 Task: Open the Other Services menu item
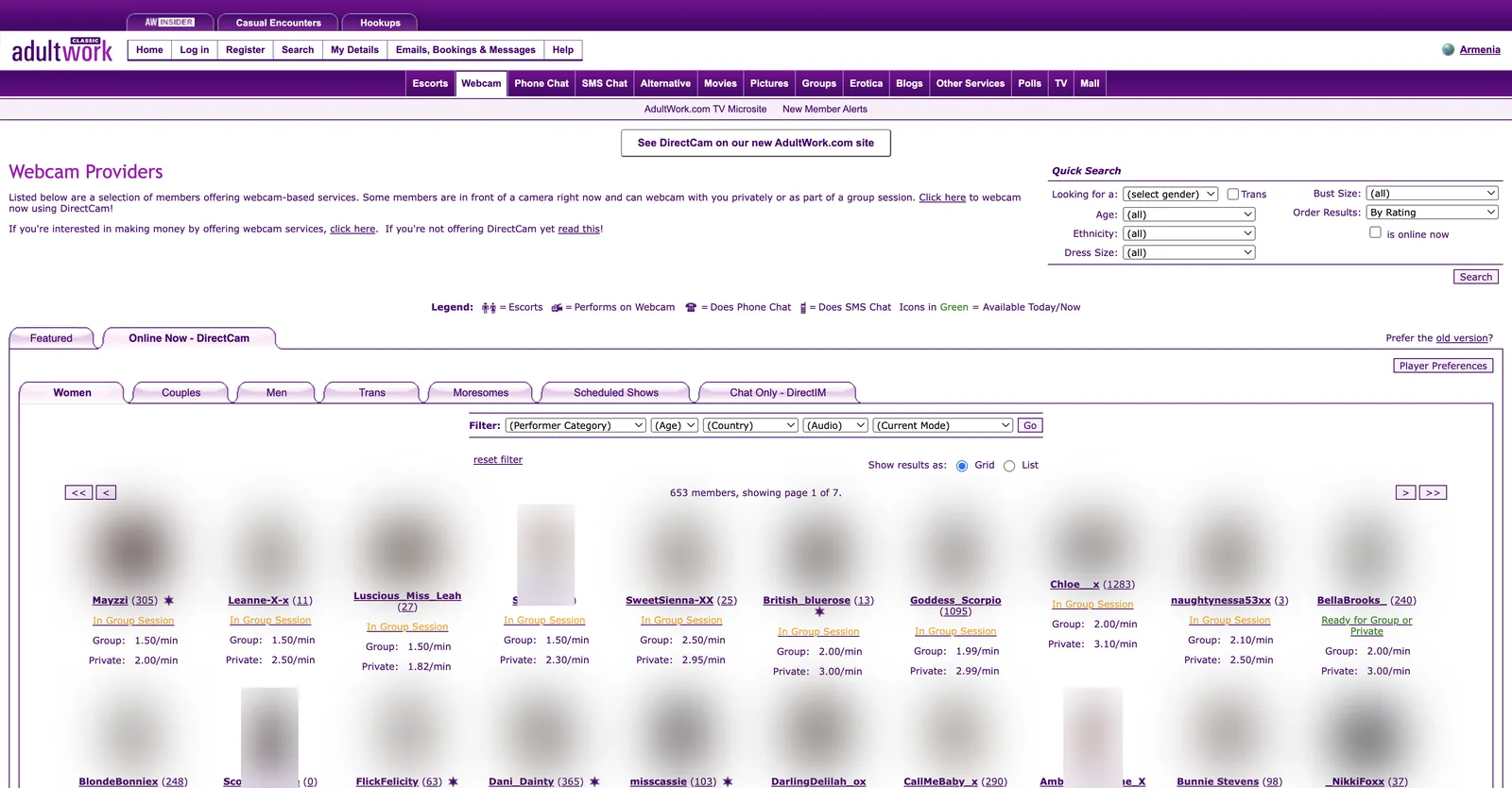[x=971, y=83]
